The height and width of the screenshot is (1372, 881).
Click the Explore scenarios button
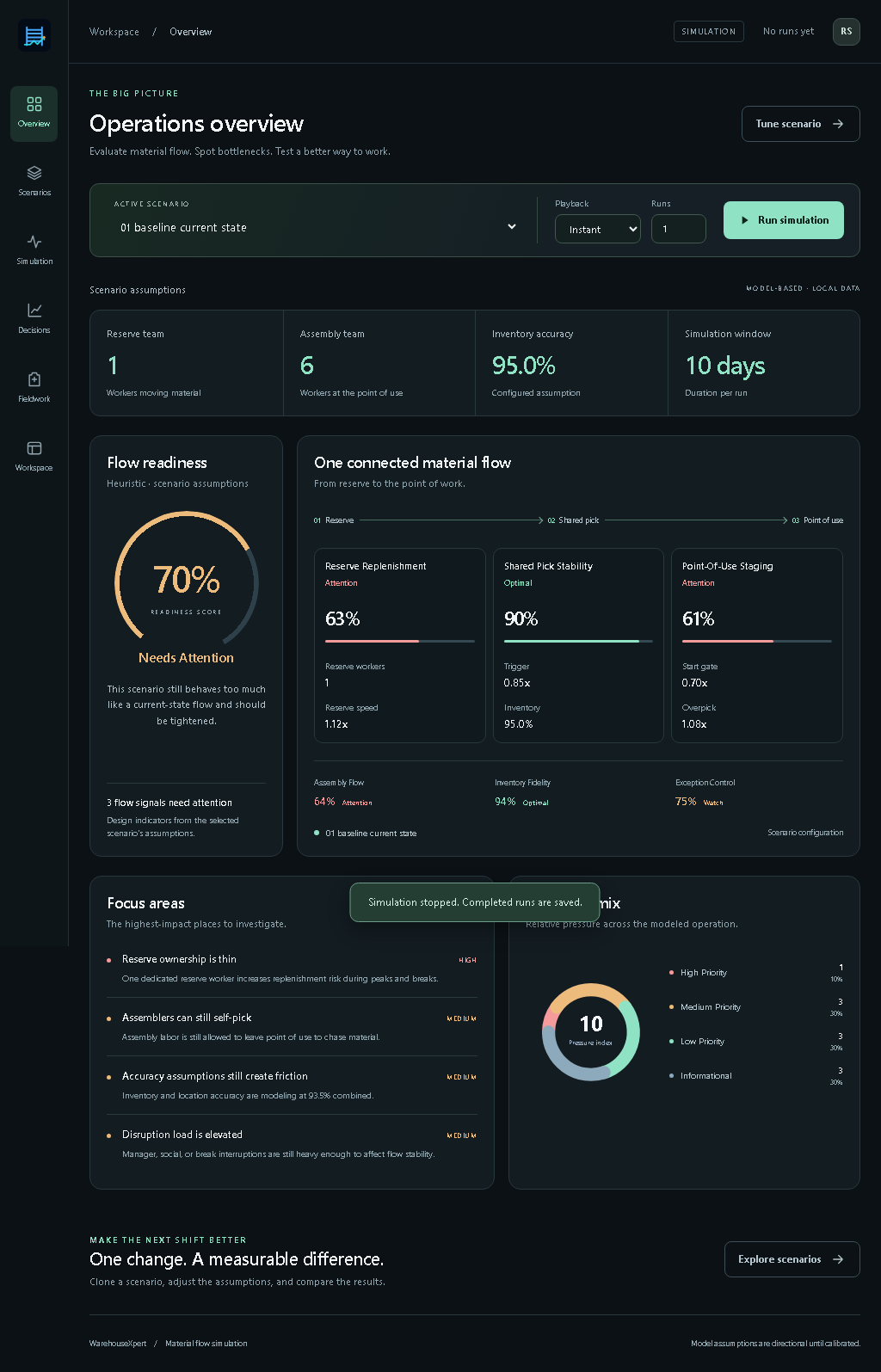pos(792,1259)
